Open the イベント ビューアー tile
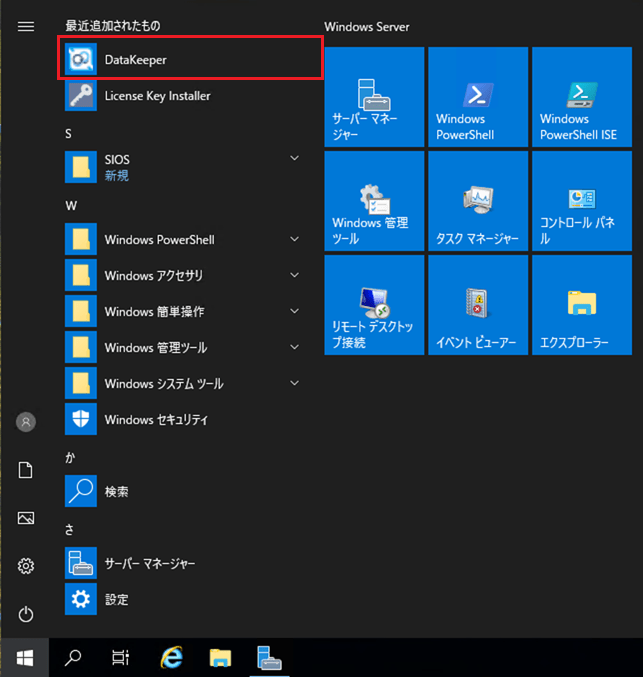 (478, 305)
